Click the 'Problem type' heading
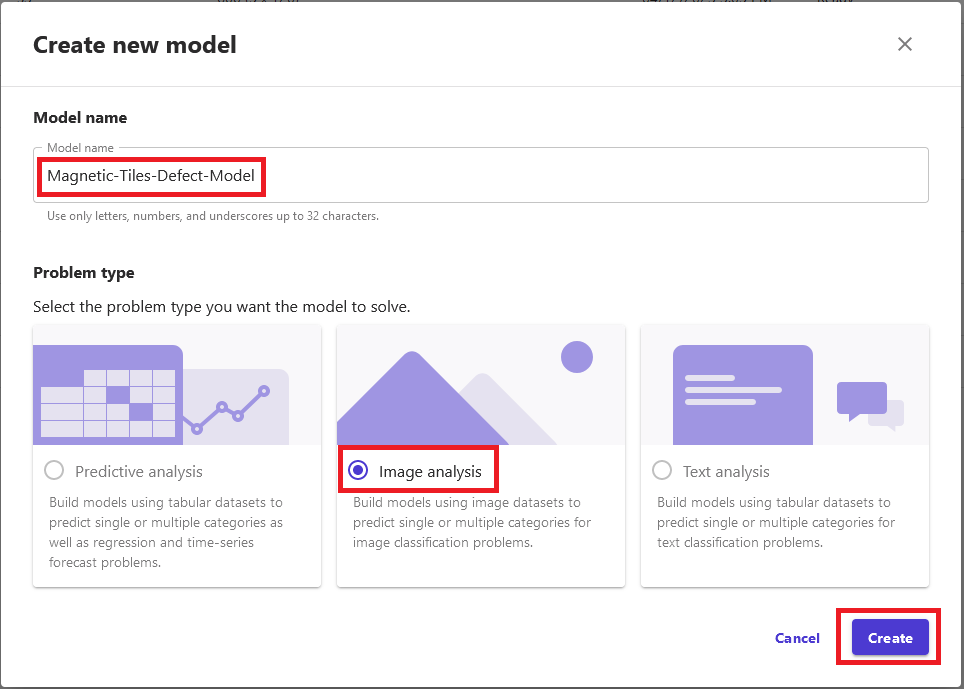This screenshot has width=964, height=689. tap(84, 273)
